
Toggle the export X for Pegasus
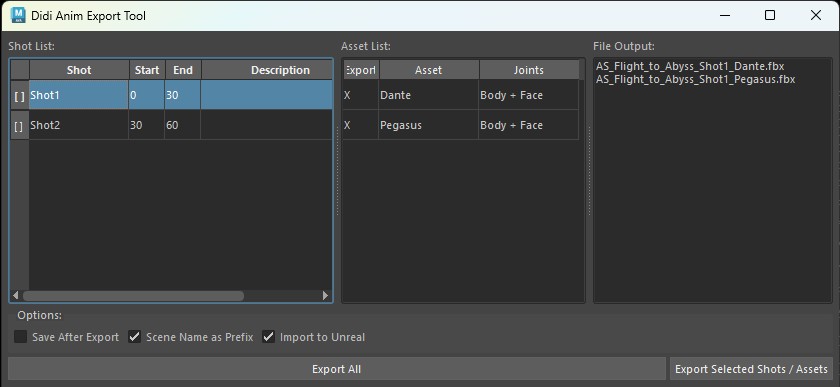(x=361, y=125)
